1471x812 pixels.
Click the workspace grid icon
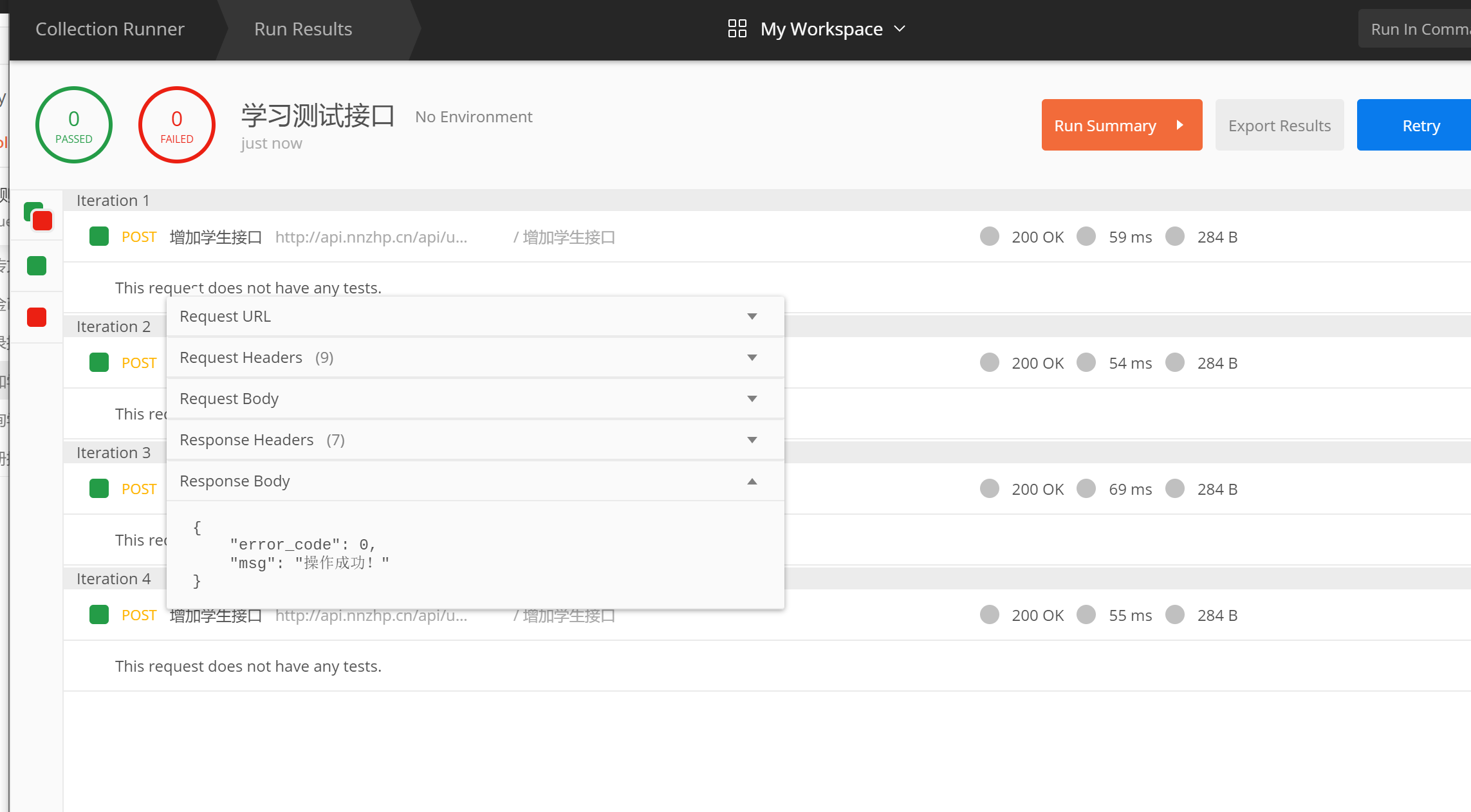click(x=737, y=29)
